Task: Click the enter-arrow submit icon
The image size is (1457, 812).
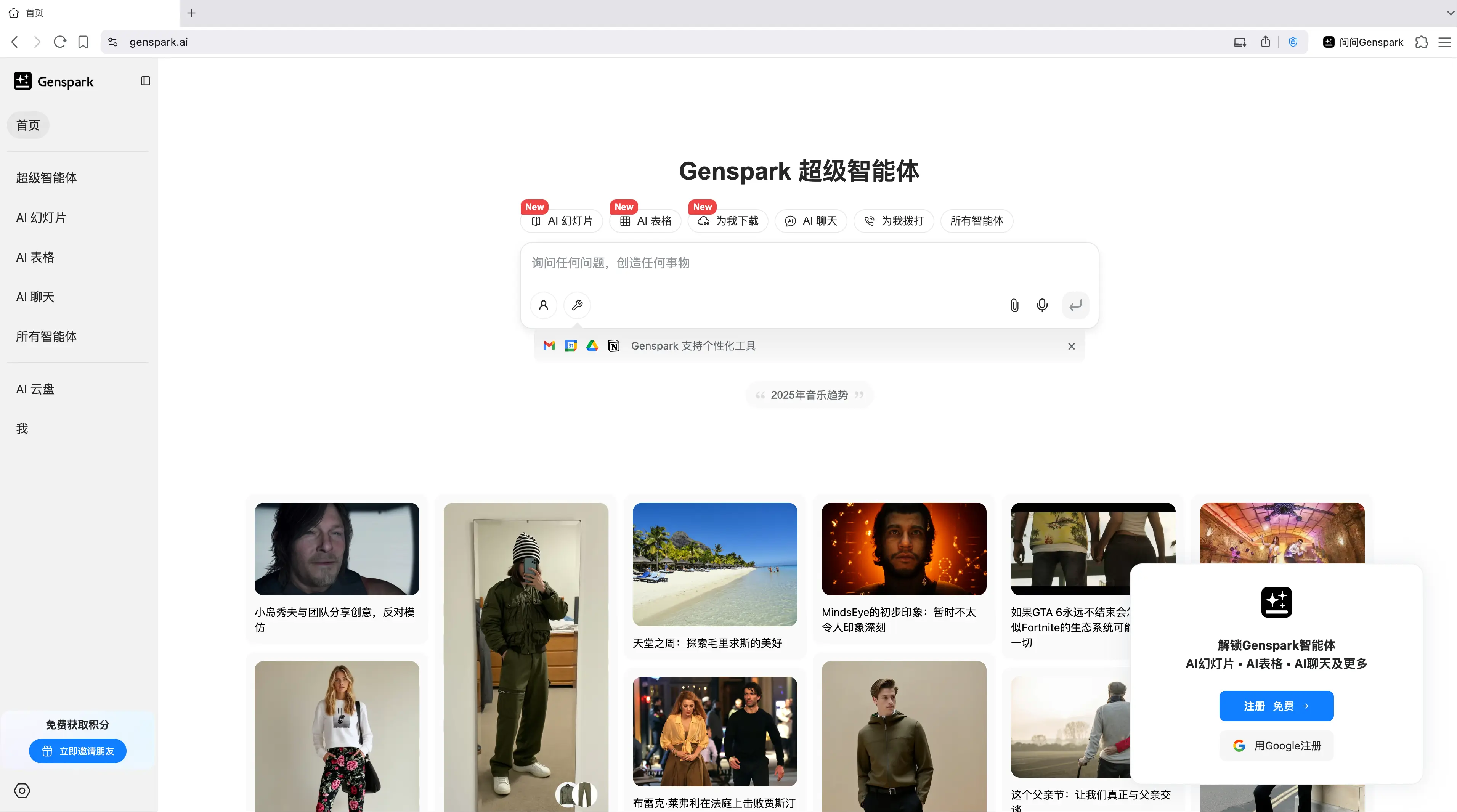Action: [x=1075, y=305]
